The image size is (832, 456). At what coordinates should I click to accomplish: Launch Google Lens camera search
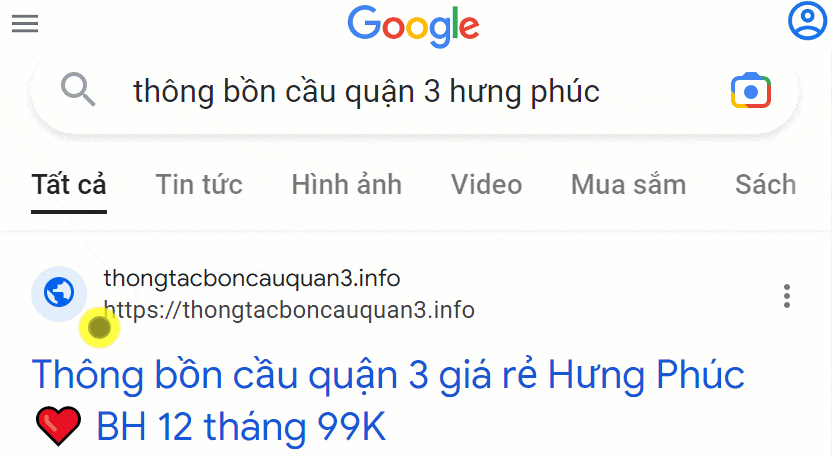click(x=751, y=91)
